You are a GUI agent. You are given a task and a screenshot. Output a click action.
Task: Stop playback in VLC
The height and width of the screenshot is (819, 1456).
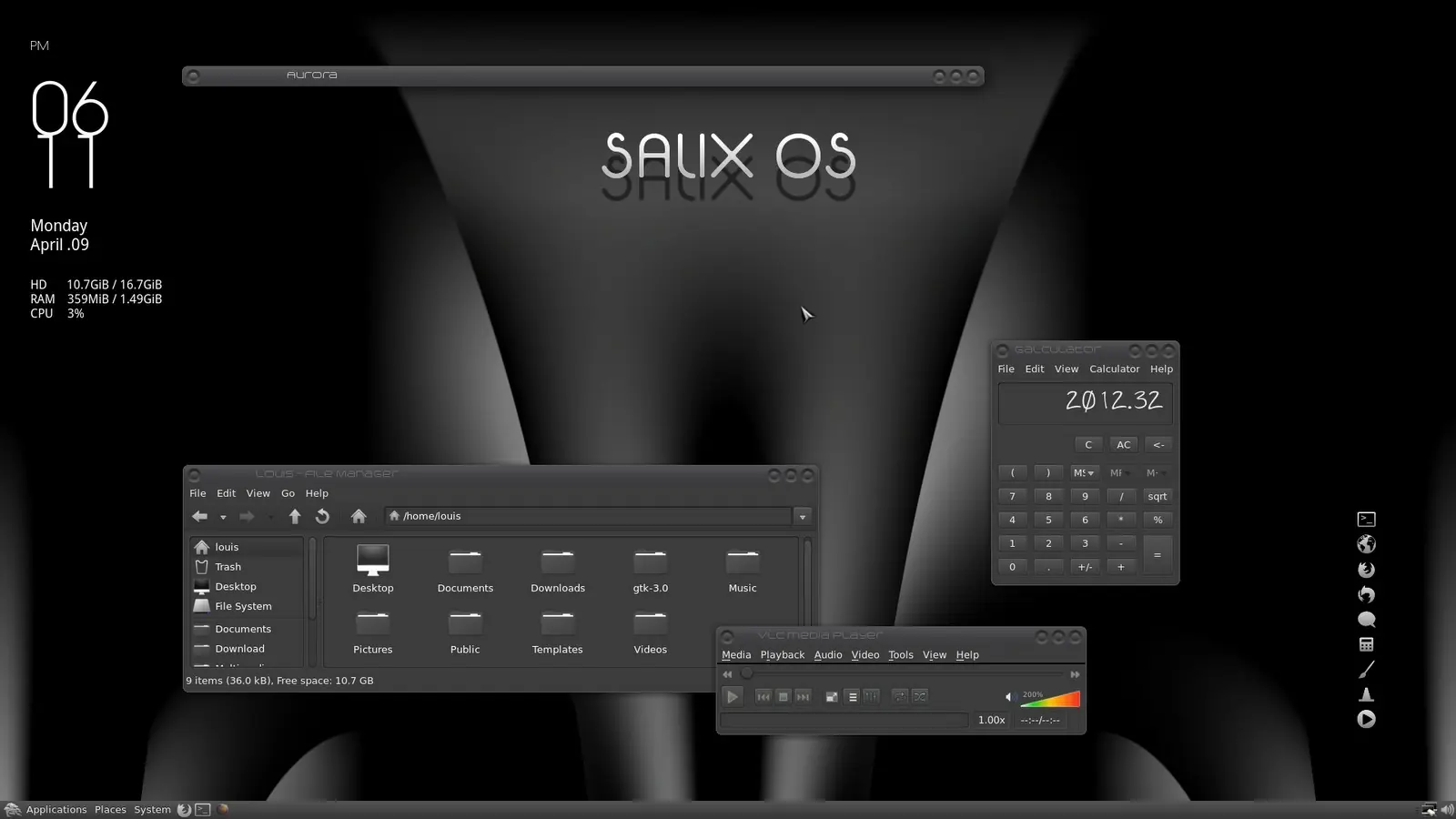point(783,696)
